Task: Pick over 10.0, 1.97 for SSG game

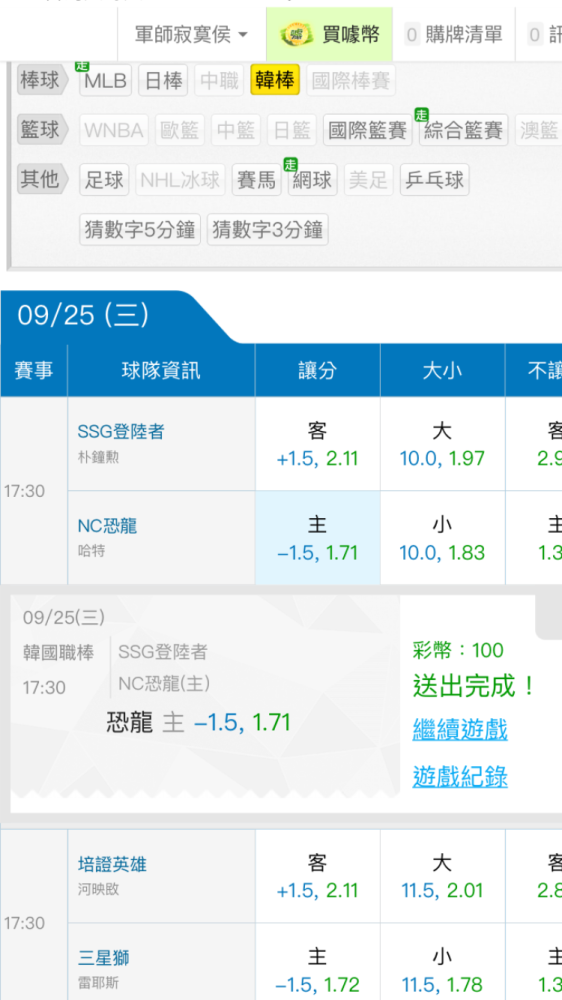Action: [442, 444]
